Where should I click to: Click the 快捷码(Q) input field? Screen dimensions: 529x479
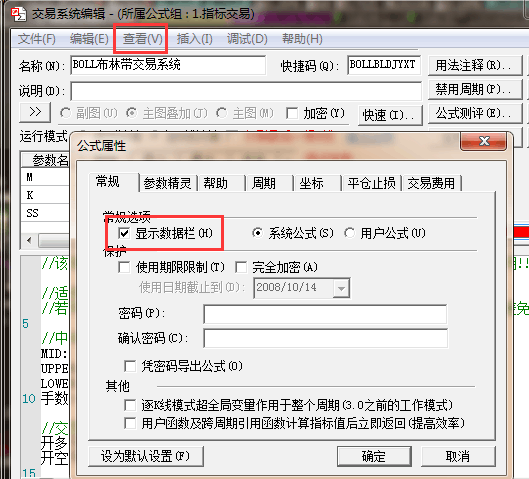(384, 65)
